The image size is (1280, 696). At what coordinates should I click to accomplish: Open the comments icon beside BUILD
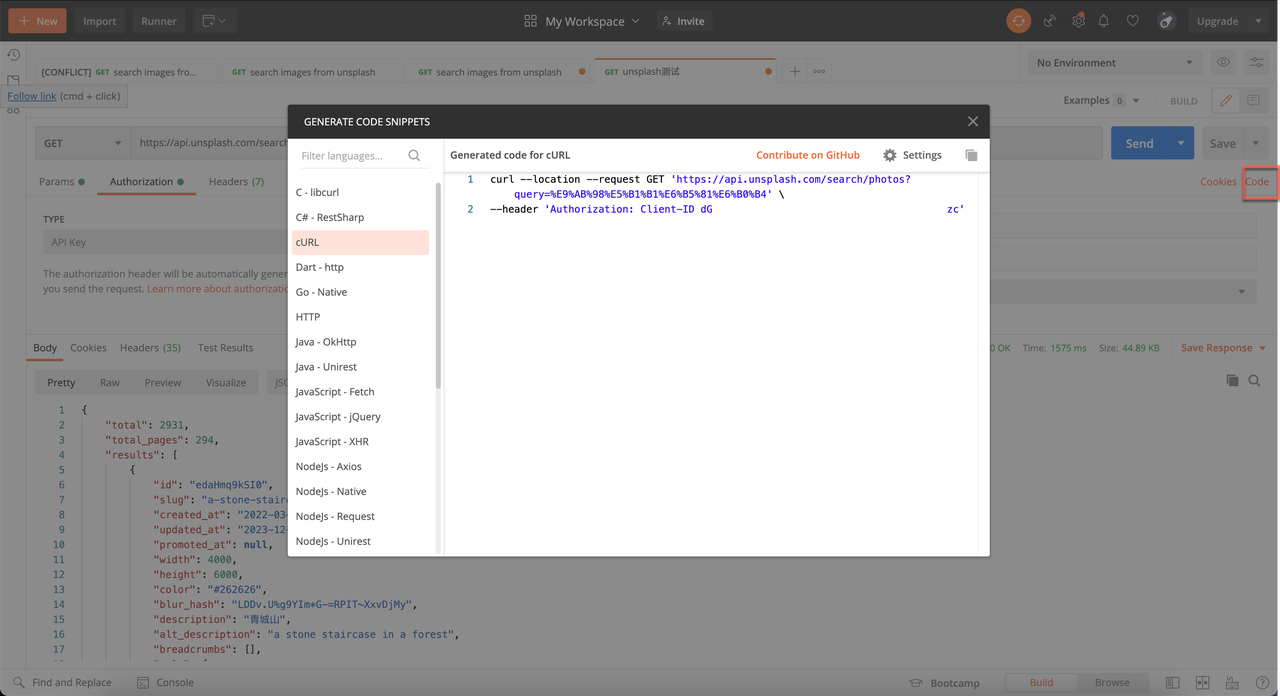1253,101
